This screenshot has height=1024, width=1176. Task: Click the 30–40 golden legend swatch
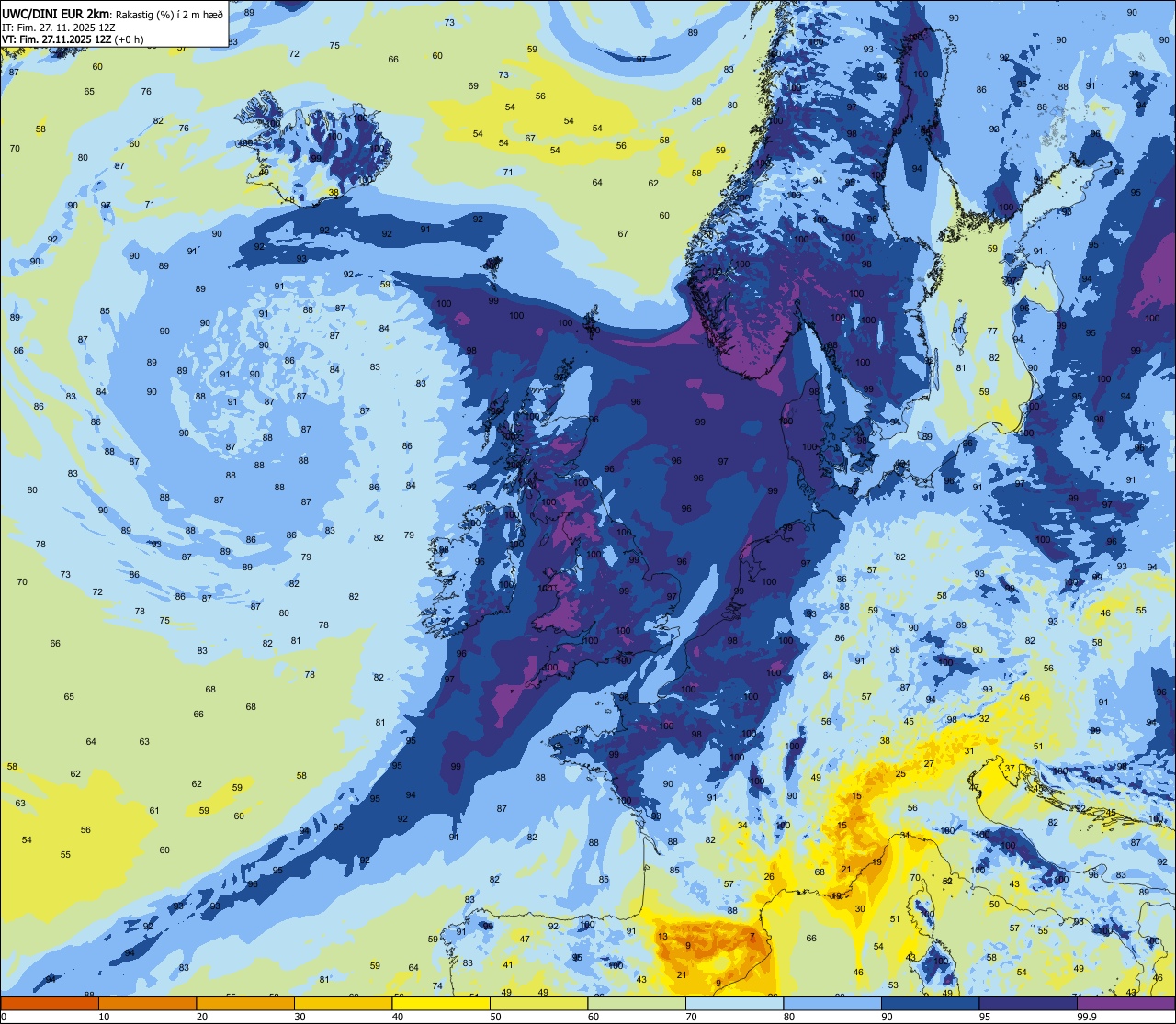[343, 1003]
